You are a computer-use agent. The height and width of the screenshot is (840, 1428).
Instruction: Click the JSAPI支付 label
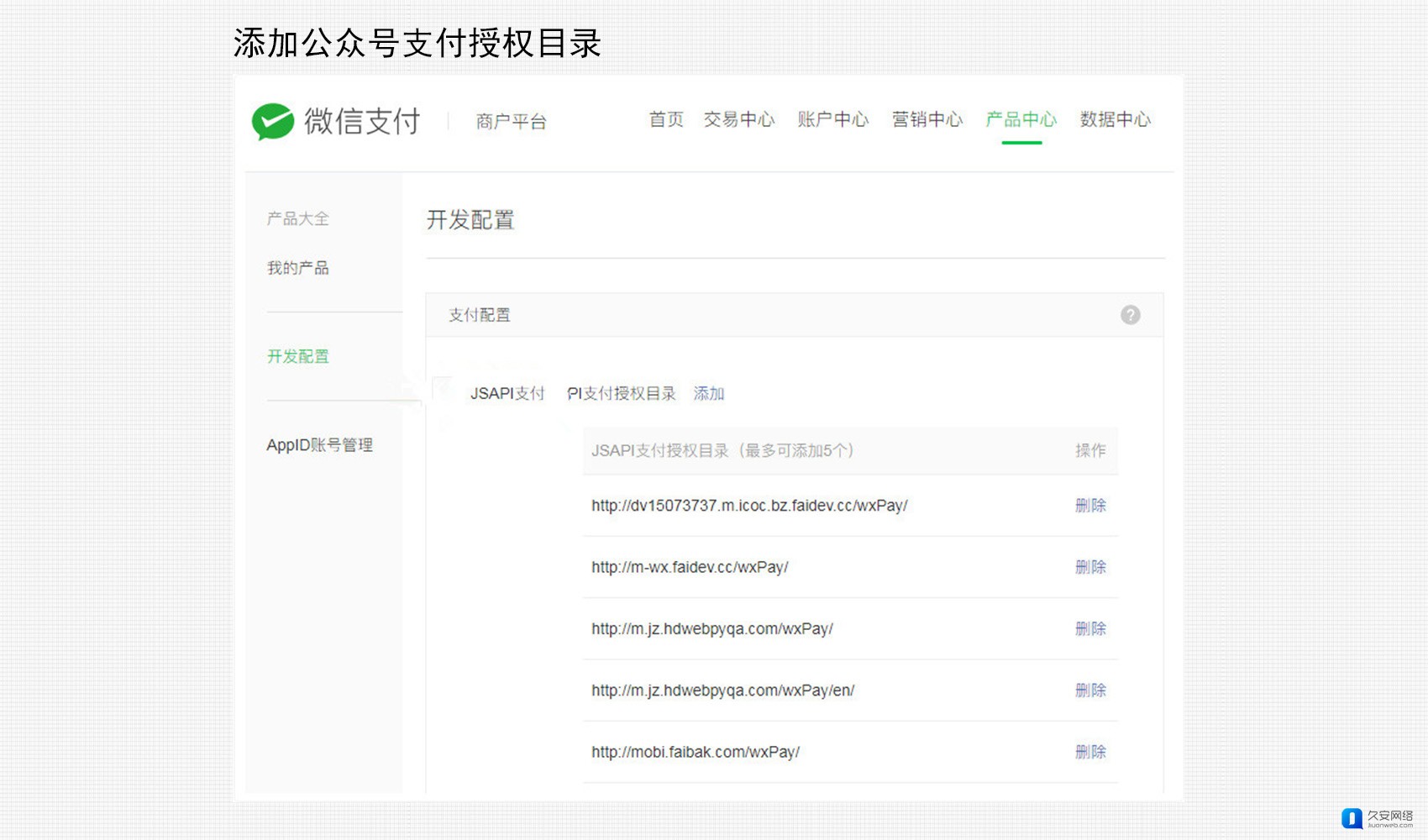[x=507, y=394]
